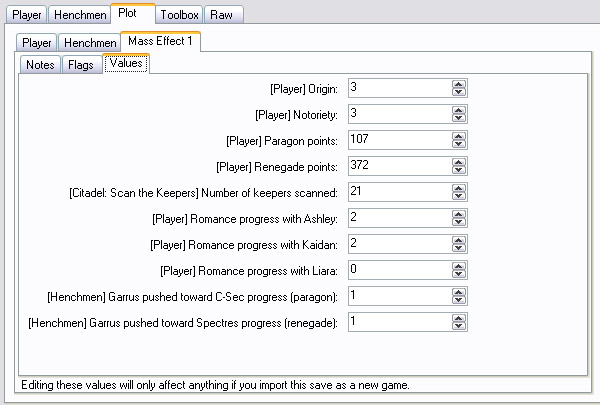
Task: Increase the Player Origin value
Action: tap(459, 84)
